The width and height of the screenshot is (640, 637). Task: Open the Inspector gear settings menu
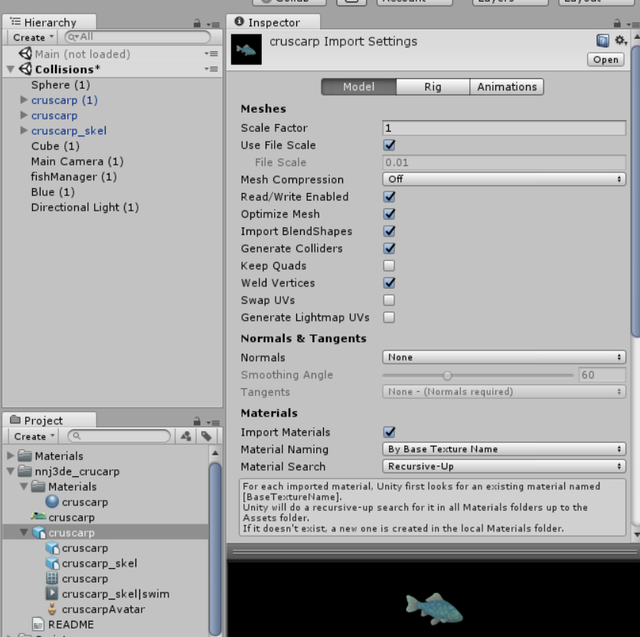(621, 40)
